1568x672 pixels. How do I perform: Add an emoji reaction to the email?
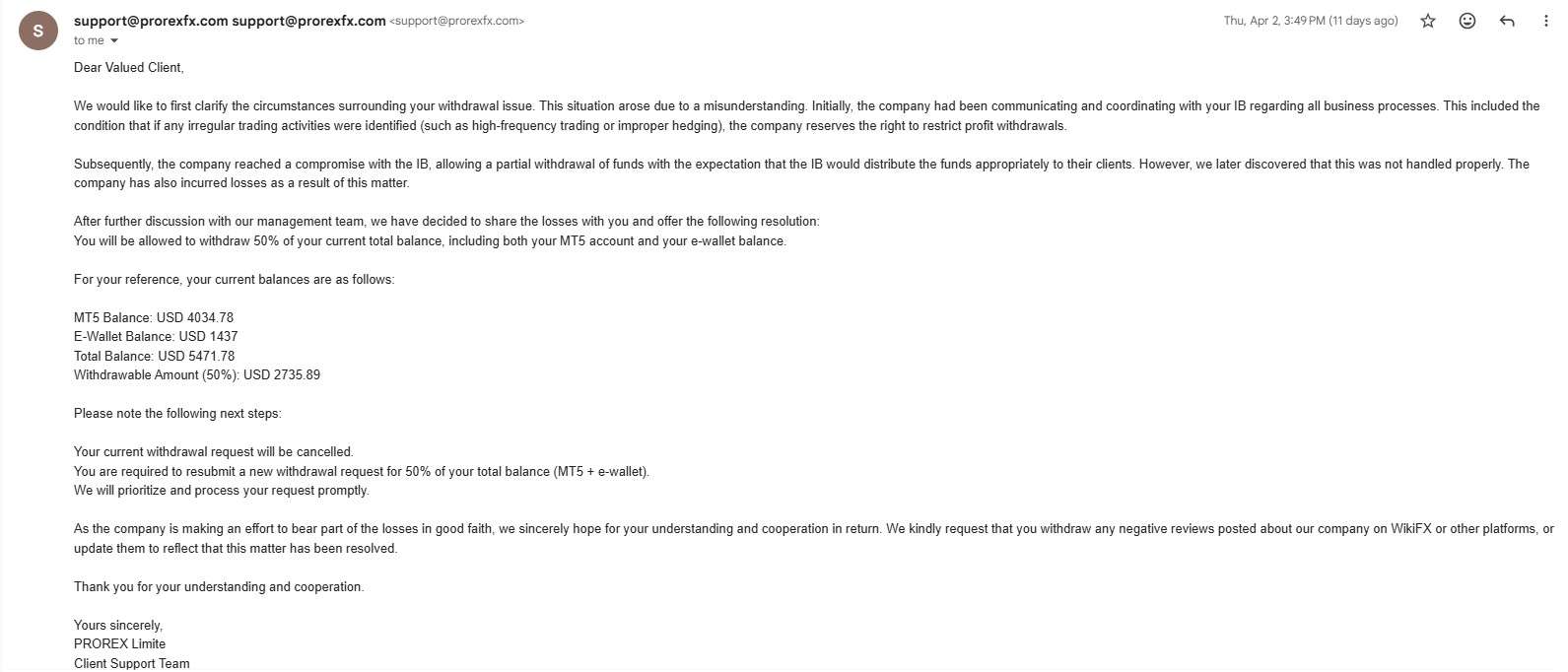coord(1467,21)
